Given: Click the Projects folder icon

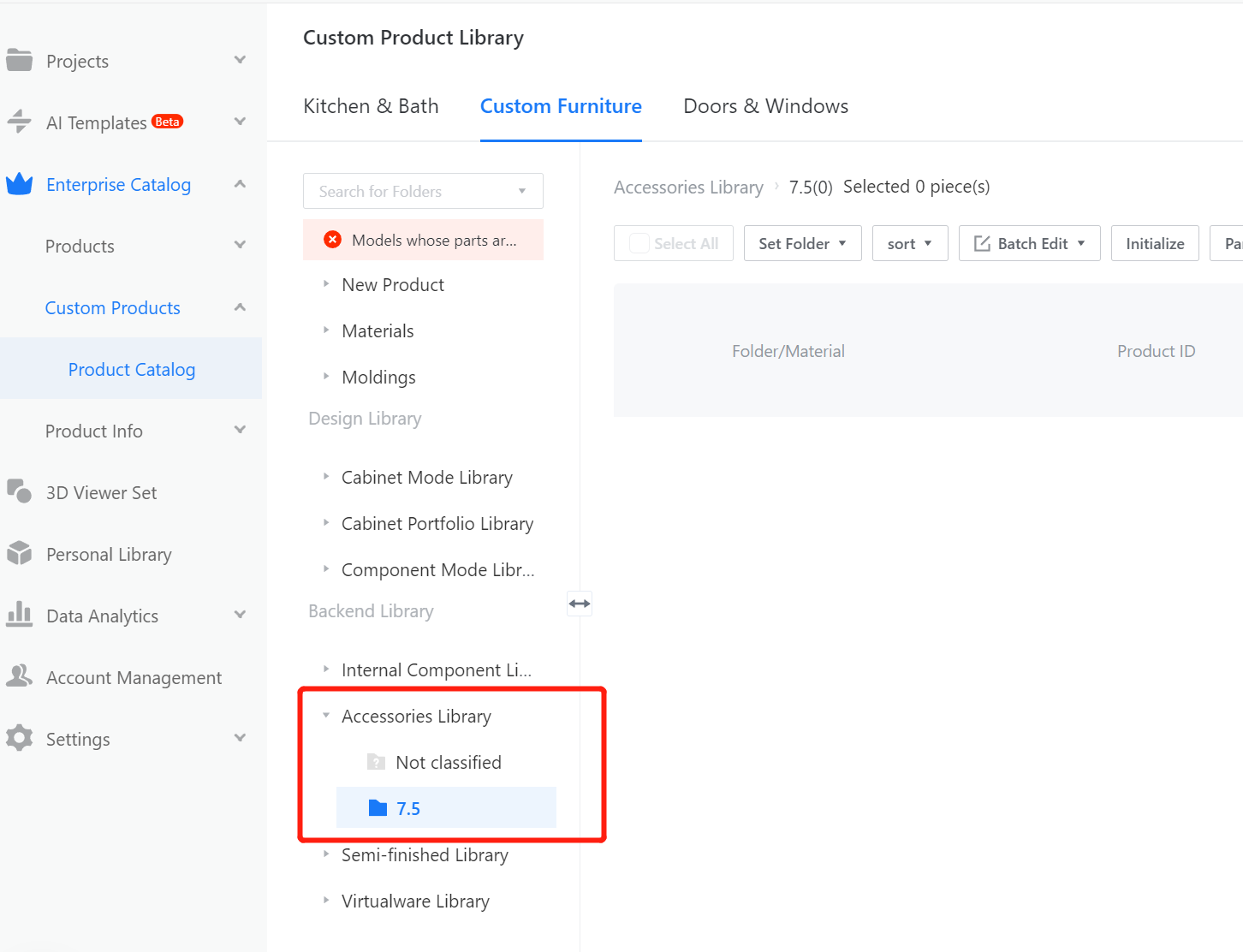Looking at the screenshot, I should 19,60.
